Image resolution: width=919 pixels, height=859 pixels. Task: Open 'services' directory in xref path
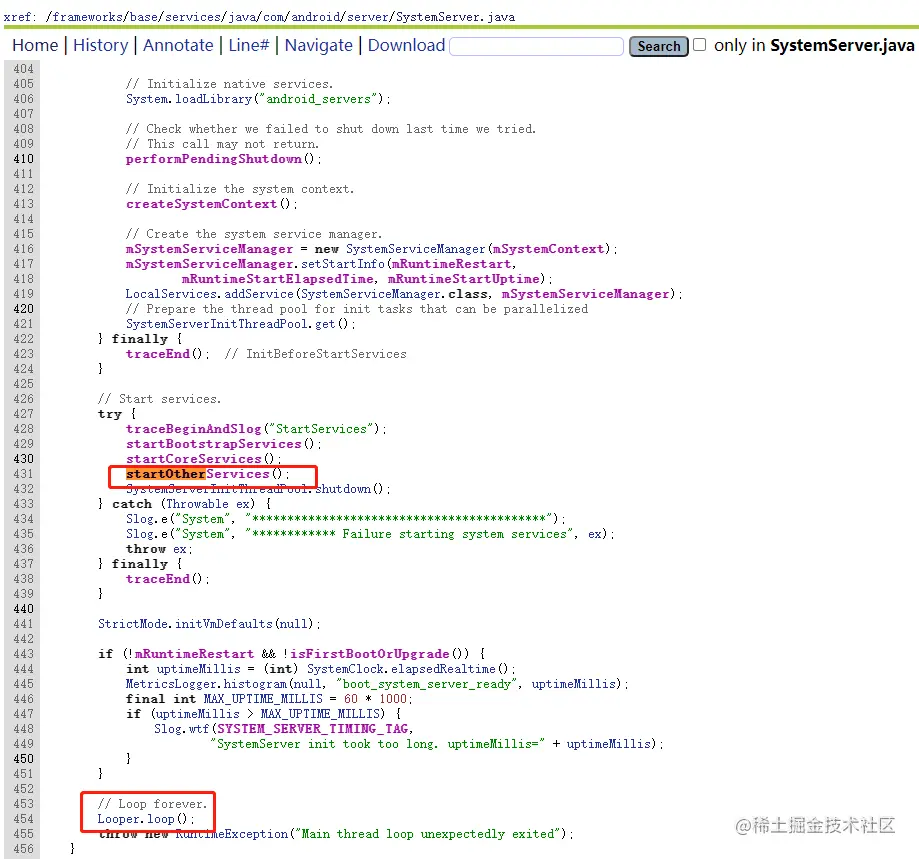click(193, 16)
